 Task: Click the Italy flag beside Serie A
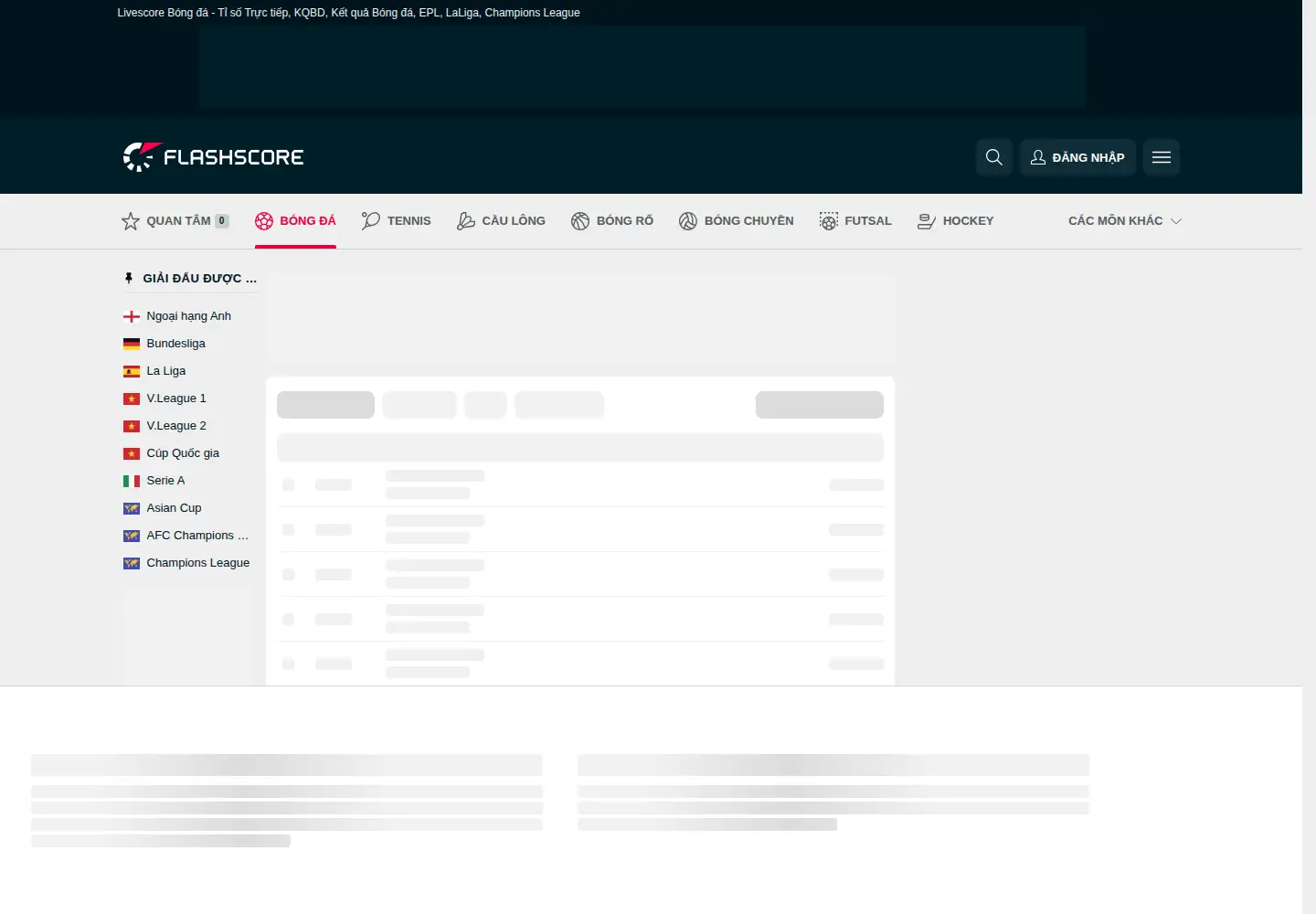(132, 481)
